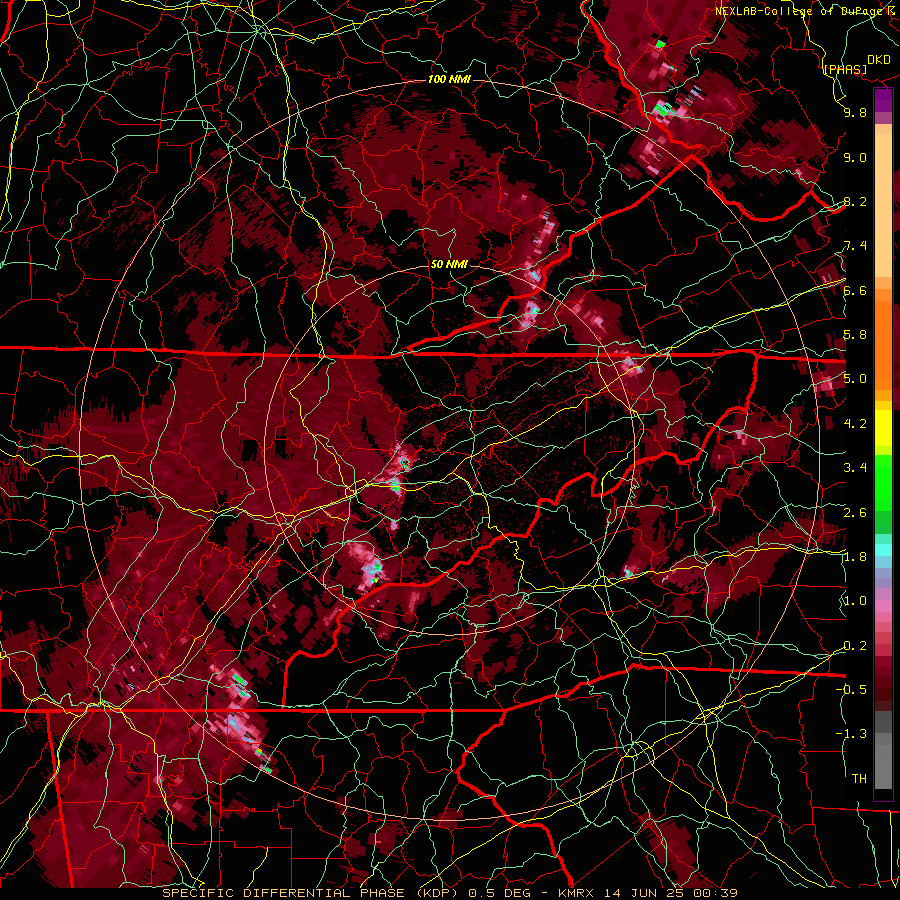This screenshot has width=900, height=900.
Task: Click the 2.6 value on the color scale
Action: [x=855, y=513]
